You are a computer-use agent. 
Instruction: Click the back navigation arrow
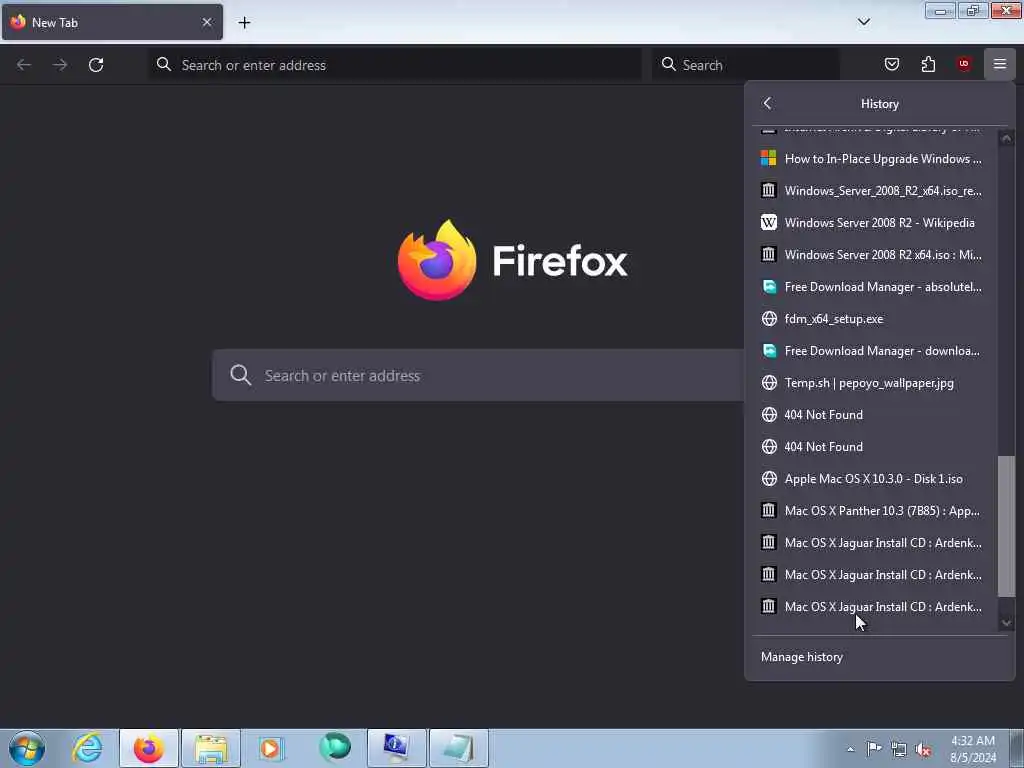(24, 65)
